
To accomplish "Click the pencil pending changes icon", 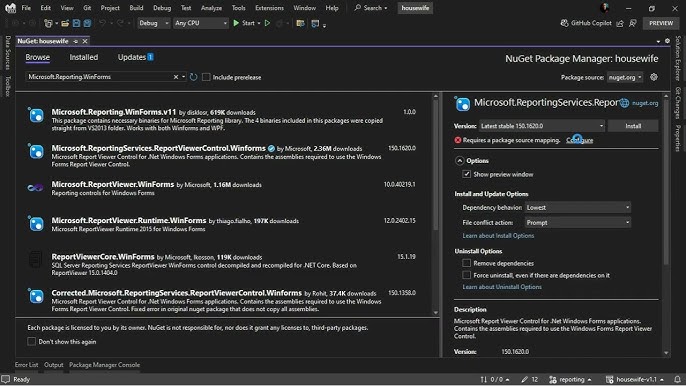I will coord(525,379).
